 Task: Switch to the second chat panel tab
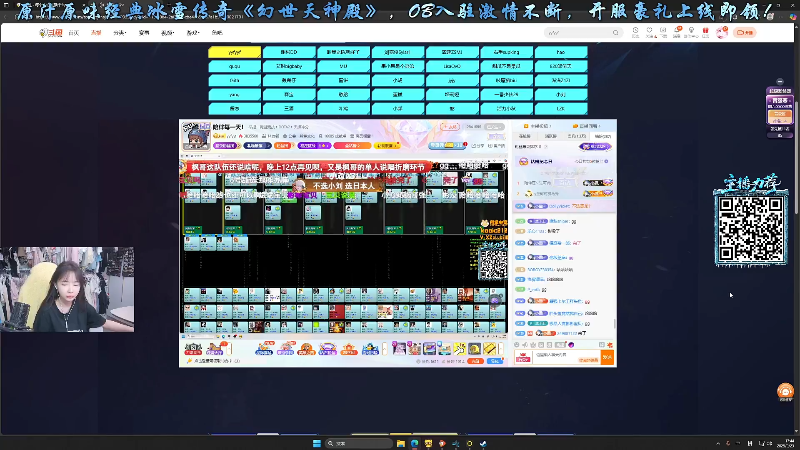[551, 136]
